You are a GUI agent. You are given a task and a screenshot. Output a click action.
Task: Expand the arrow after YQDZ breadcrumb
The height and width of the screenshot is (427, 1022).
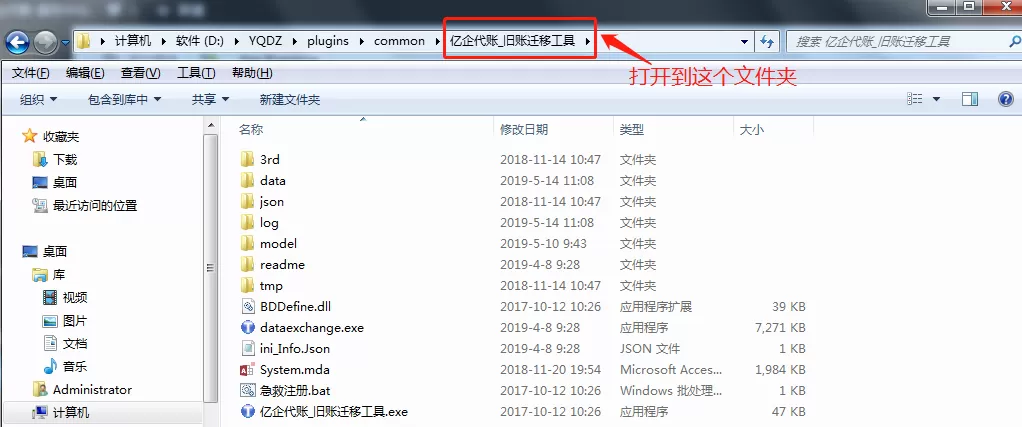pos(295,42)
